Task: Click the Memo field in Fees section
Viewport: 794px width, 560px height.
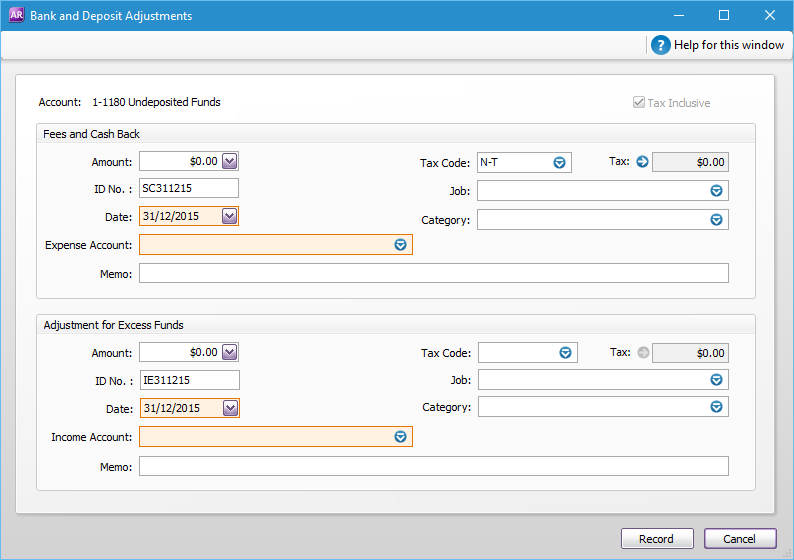Action: click(433, 274)
